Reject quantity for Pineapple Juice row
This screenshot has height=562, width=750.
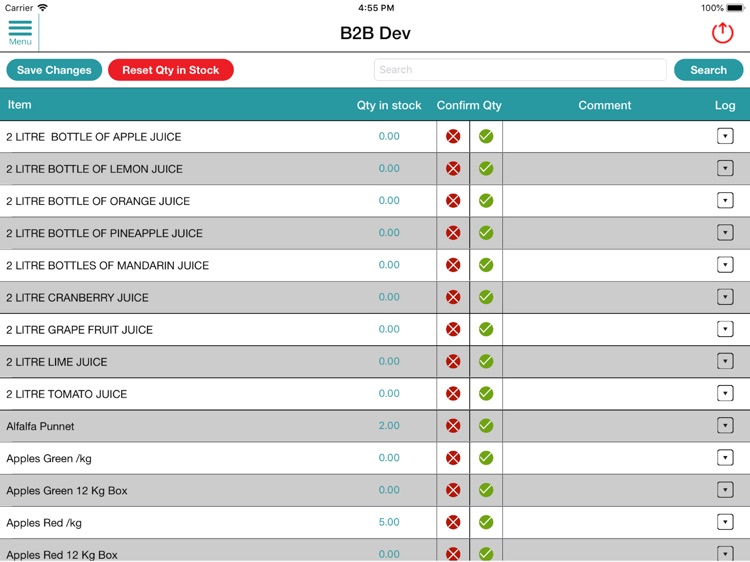point(453,233)
